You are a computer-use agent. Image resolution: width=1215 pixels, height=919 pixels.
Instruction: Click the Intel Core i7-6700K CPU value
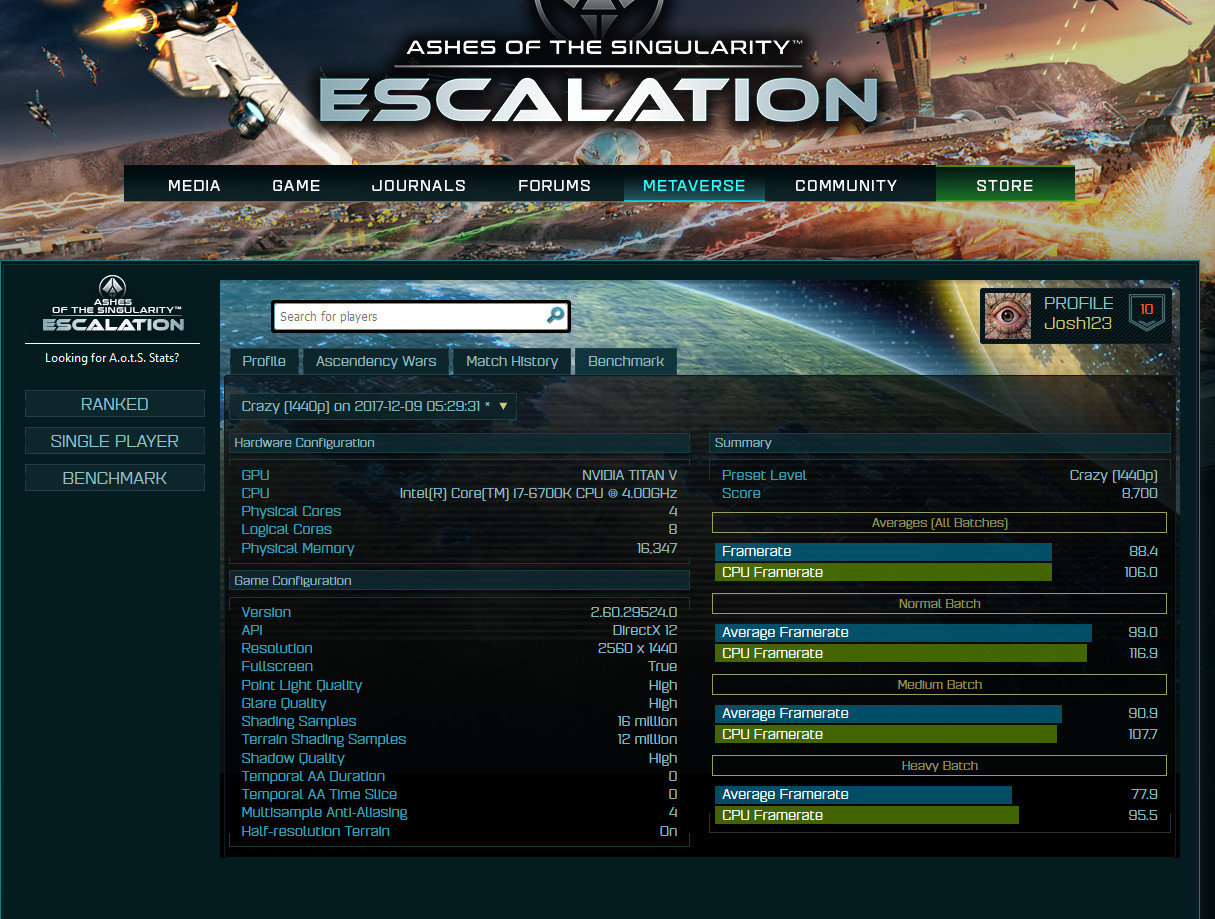[x=538, y=493]
